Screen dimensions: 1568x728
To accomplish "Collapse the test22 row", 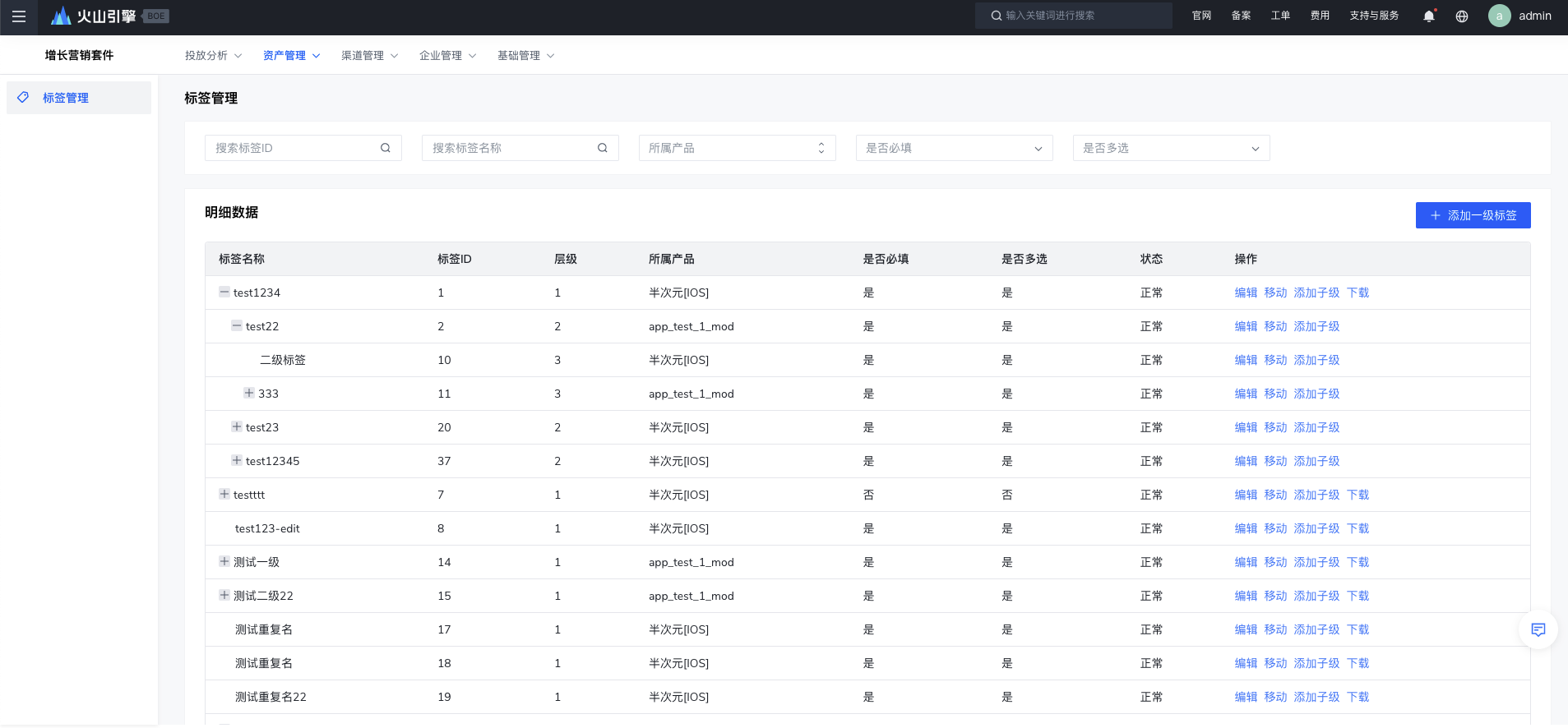I will pos(237,325).
